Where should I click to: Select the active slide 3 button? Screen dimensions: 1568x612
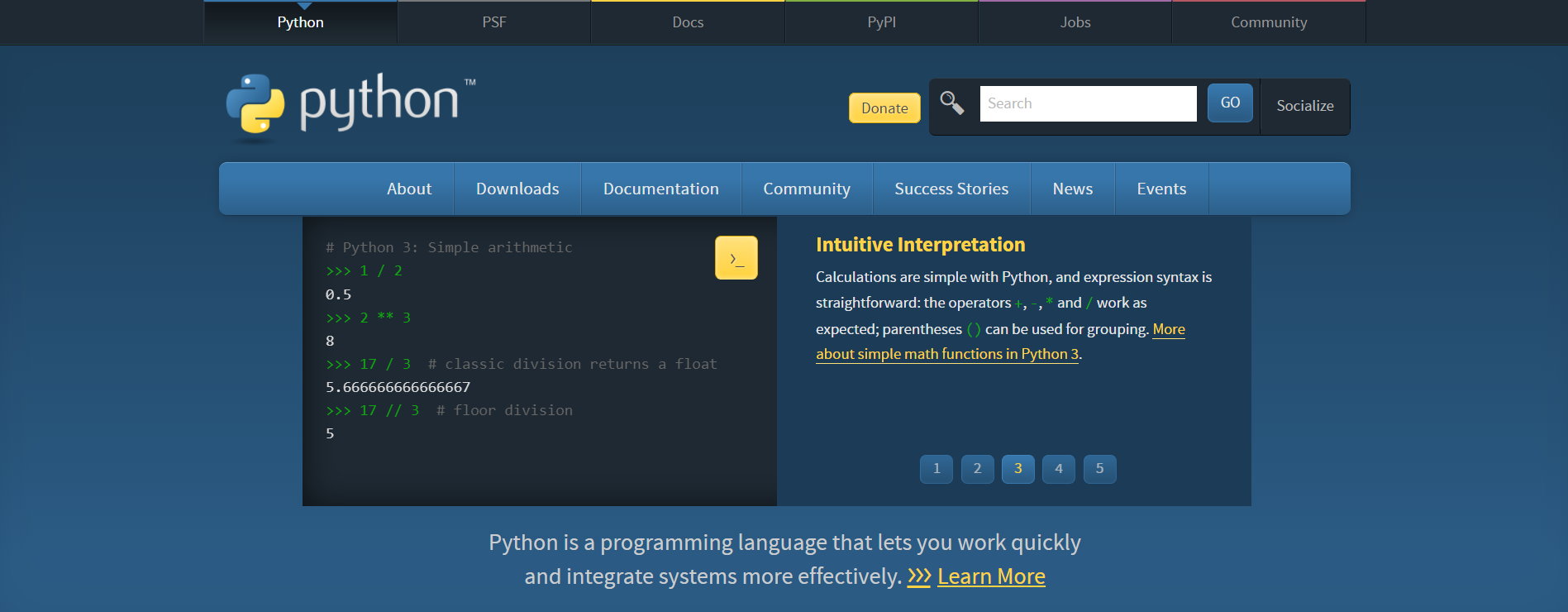pos(1018,469)
